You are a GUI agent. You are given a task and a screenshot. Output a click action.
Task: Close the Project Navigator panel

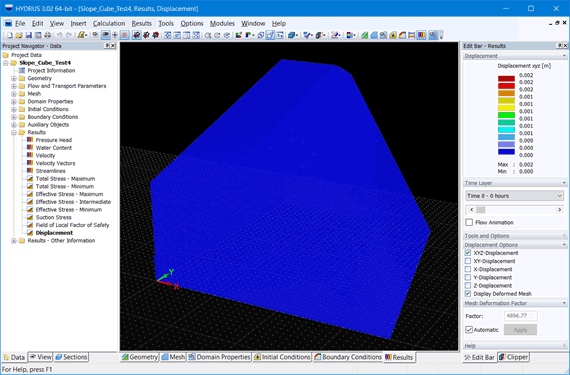[x=113, y=46]
